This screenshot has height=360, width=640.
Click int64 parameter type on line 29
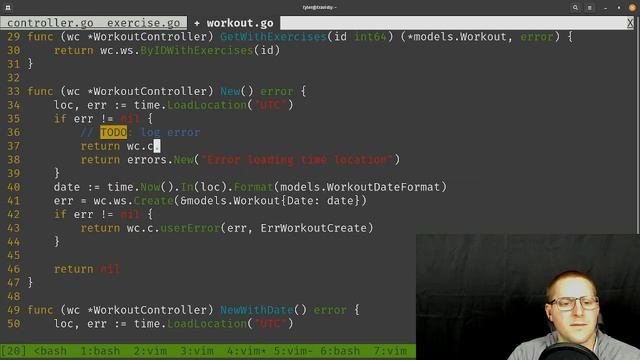pos(370,37)
